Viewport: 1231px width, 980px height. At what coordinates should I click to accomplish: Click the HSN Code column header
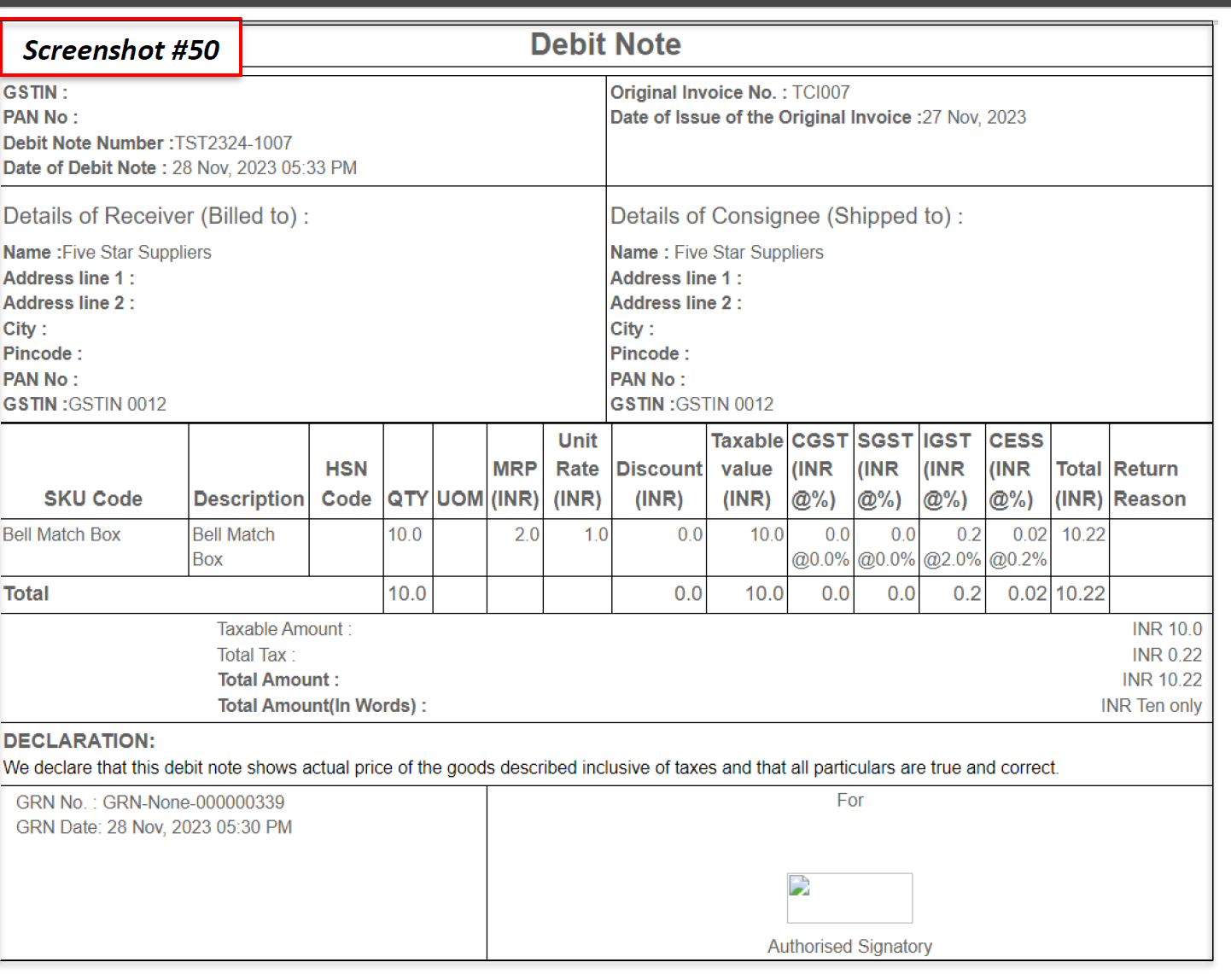346,484
